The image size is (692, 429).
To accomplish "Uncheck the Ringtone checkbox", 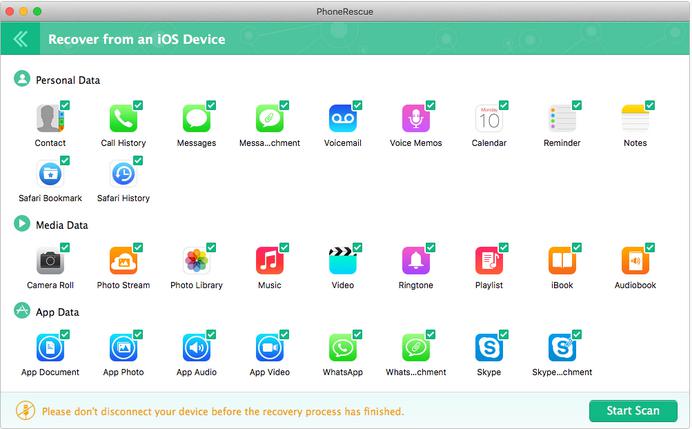I will [431, 247].
